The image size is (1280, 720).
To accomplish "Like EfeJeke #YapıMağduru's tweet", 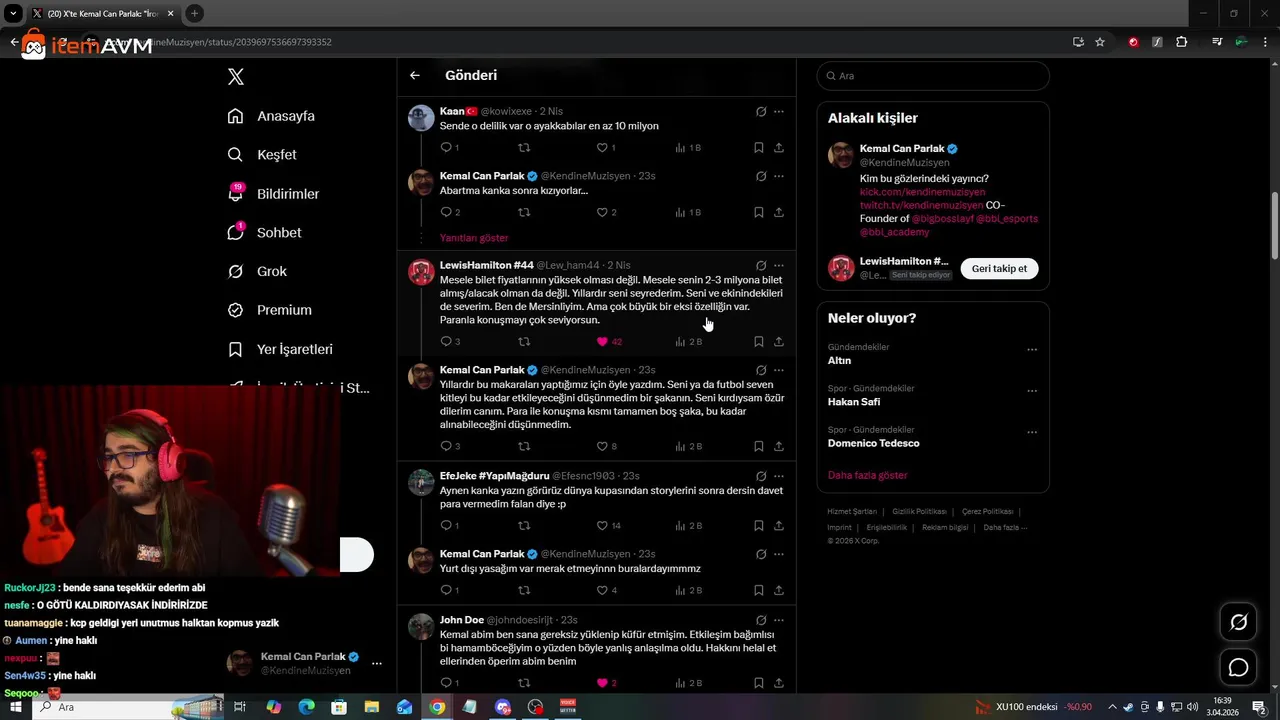I will (602, 525).
